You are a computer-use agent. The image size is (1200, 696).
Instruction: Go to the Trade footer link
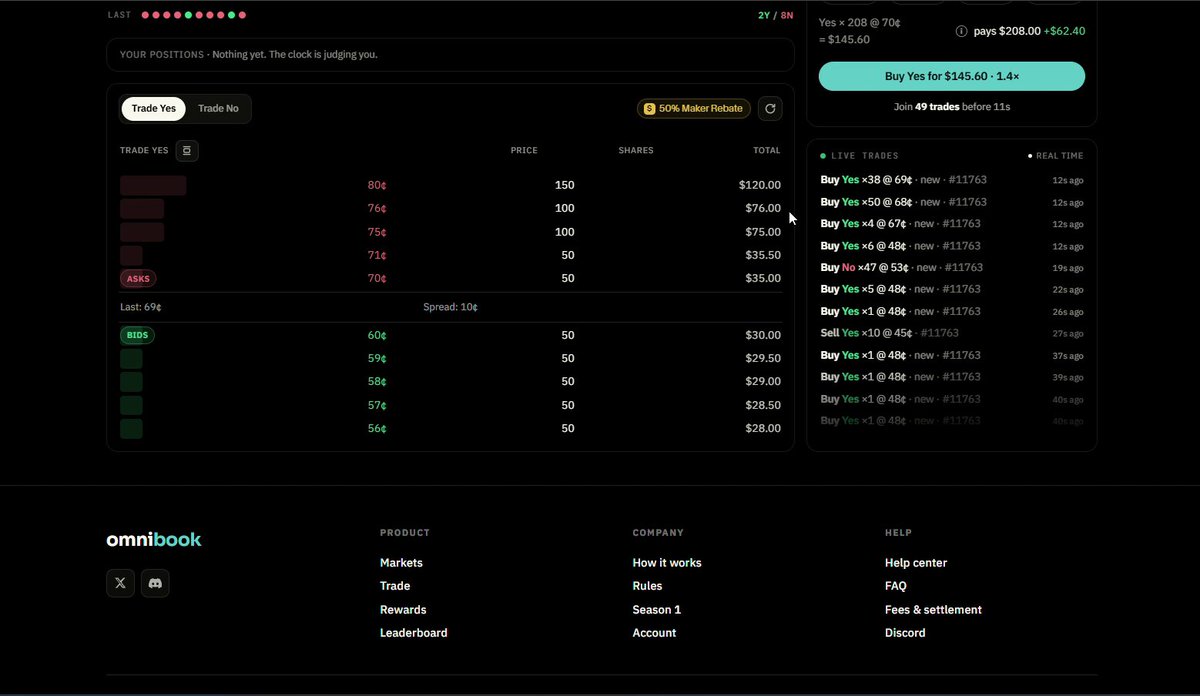pyautogui.click(x=395, y=586)
